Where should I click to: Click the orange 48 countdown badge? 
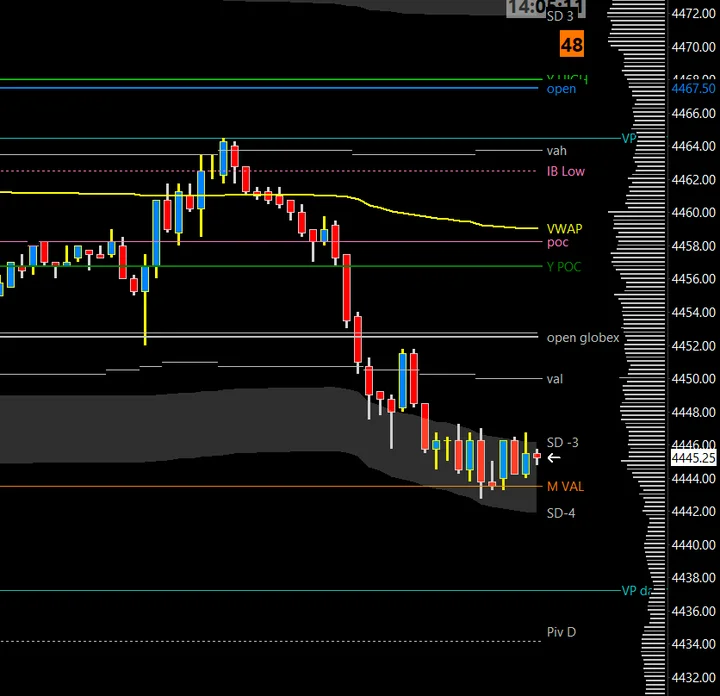click(x=572, y=44)
